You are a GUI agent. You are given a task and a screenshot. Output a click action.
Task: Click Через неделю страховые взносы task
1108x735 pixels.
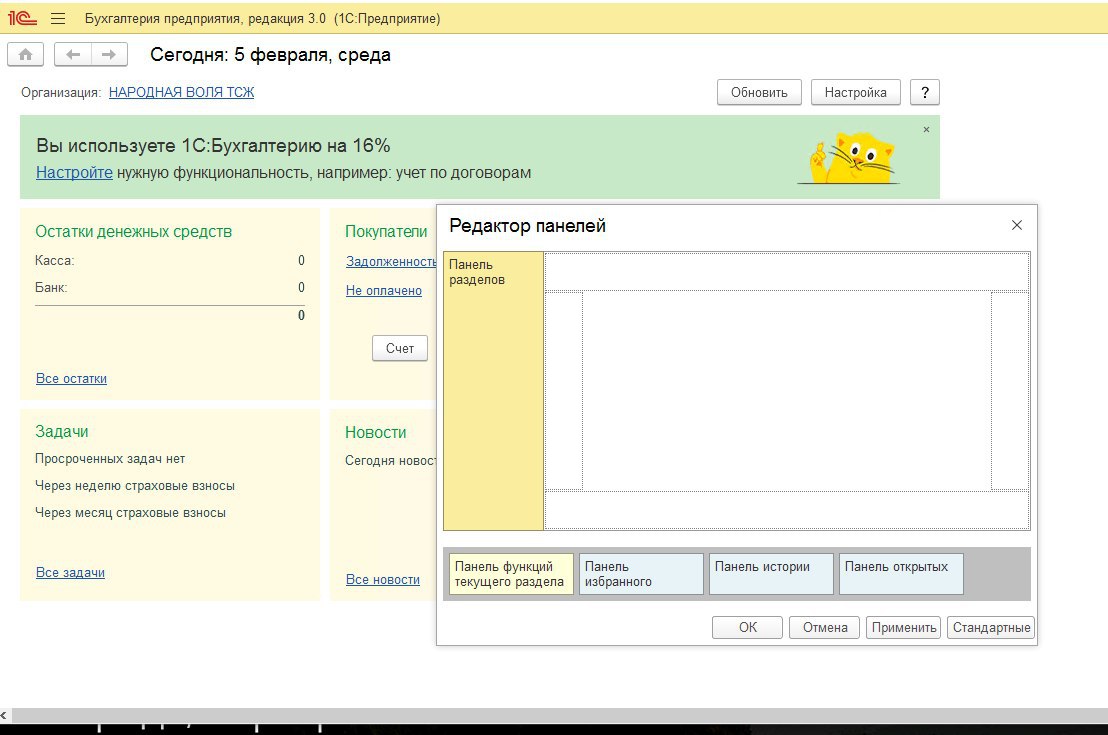(x=135, y=486)
